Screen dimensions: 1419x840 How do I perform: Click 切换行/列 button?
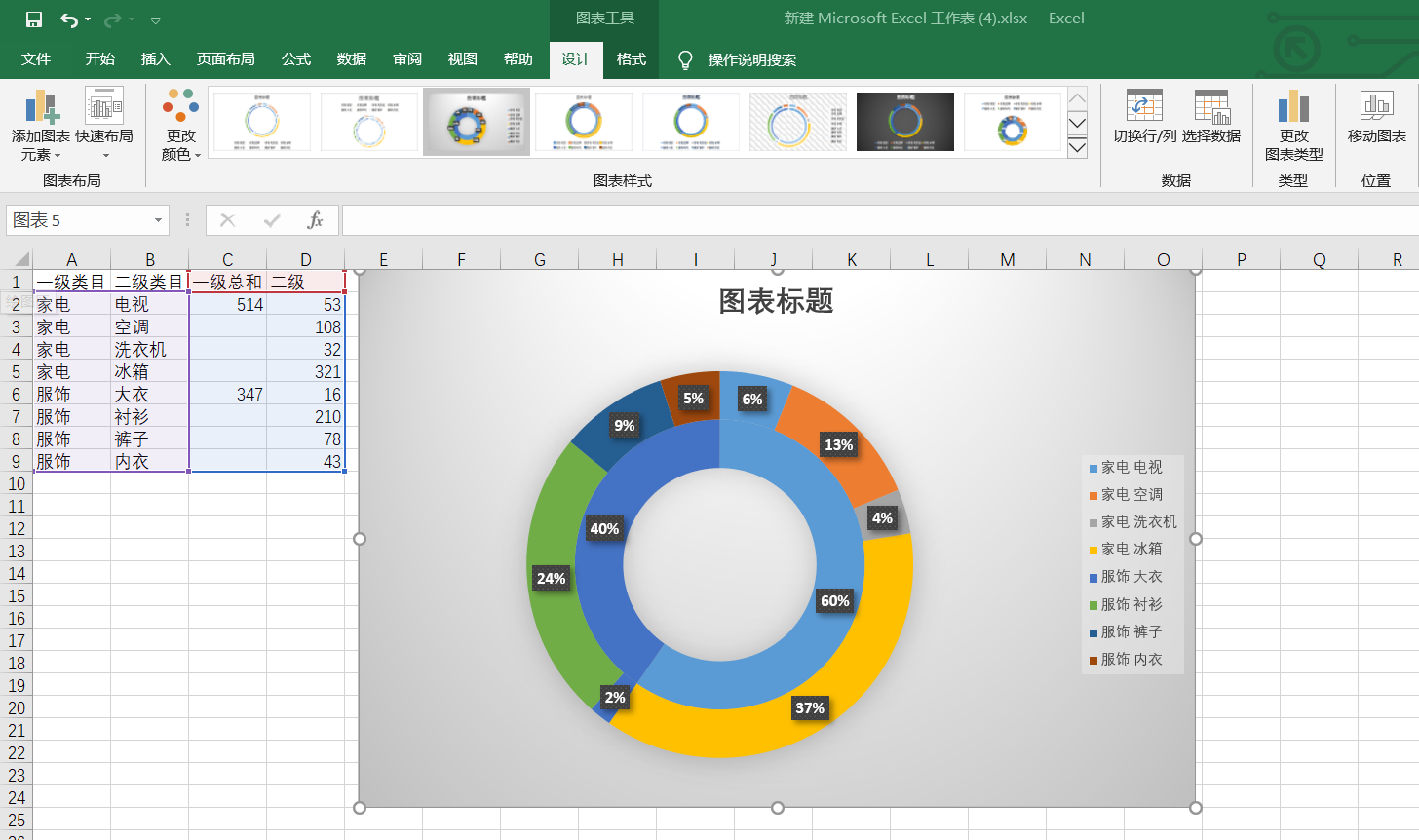pos(1145,117)
